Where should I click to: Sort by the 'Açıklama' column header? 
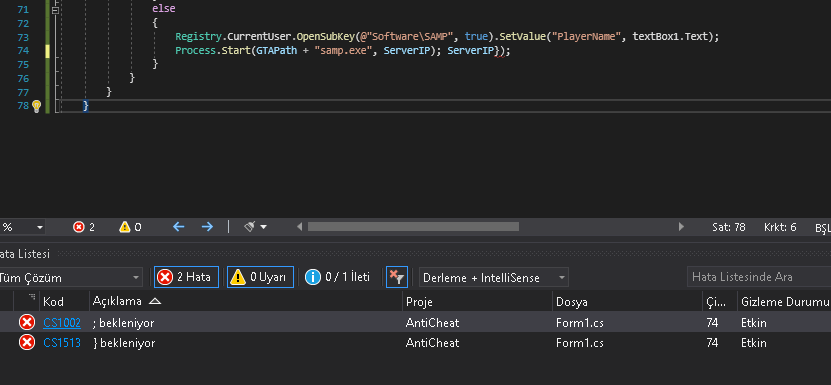246,302
